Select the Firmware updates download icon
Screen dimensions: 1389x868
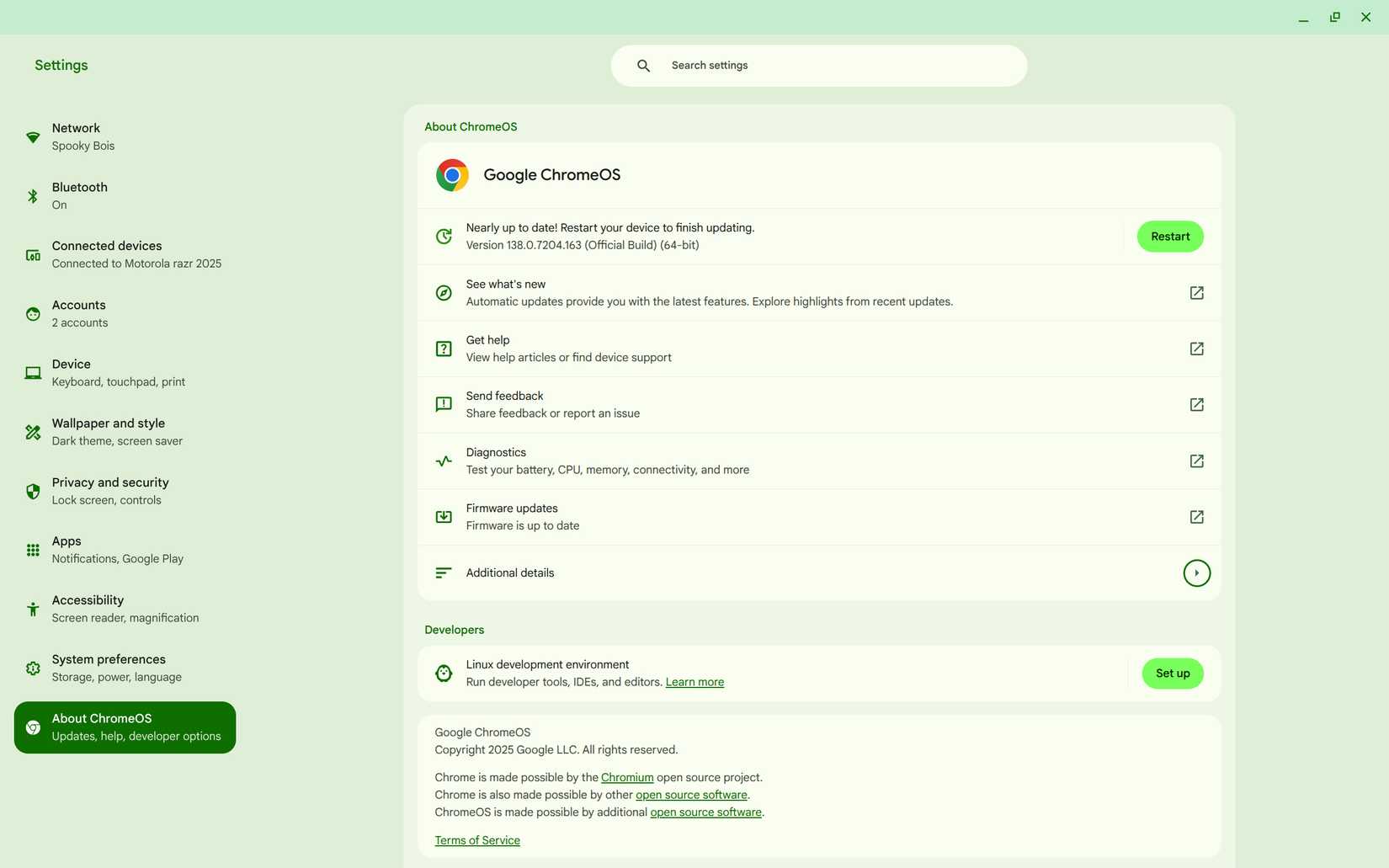click(443, 516)
